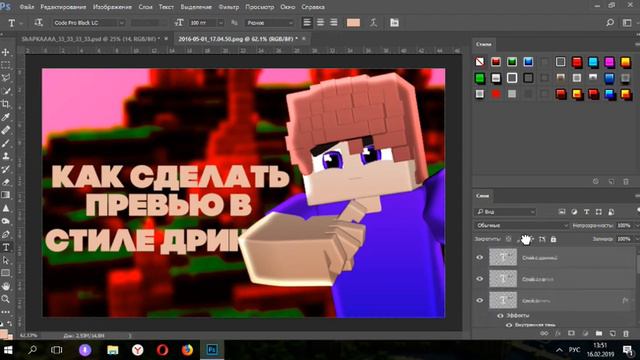Click the text color swatch in options bar
Viewport: 640px width, 360px height.
[x=353, y=23]
